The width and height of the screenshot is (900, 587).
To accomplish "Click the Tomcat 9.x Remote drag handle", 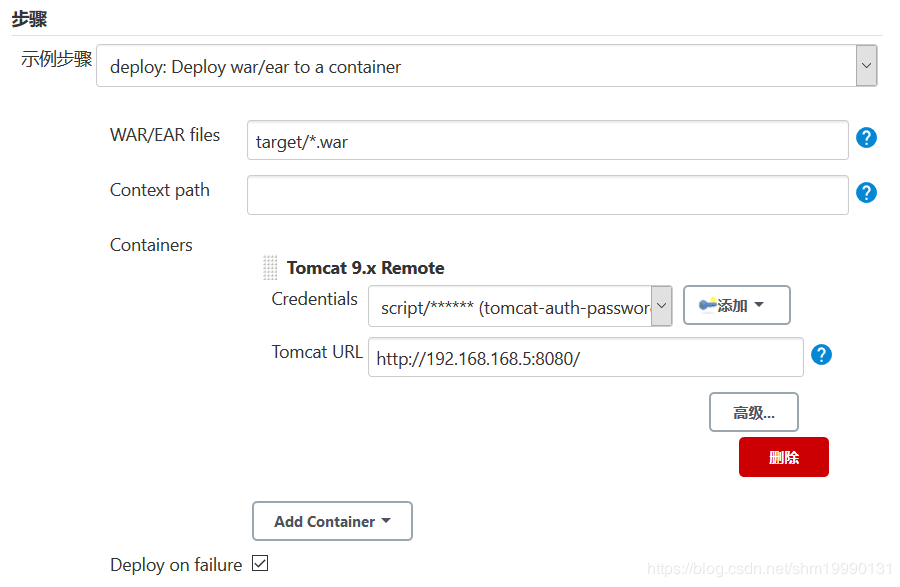I will 270,268.
